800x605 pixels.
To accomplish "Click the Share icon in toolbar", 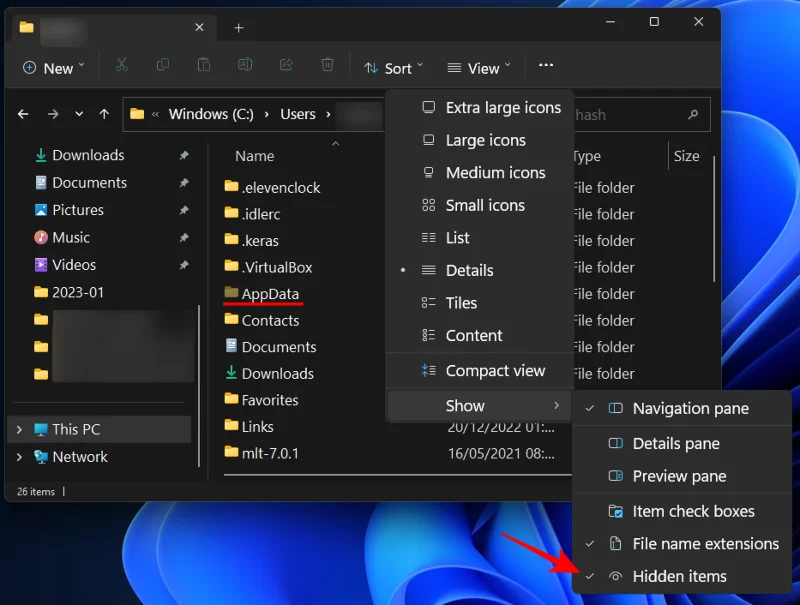I will click(286, 65).
